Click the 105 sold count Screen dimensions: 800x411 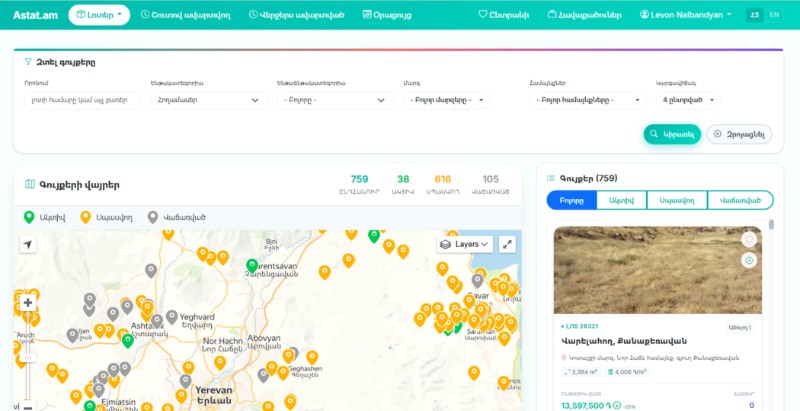[x=490, y=179]
